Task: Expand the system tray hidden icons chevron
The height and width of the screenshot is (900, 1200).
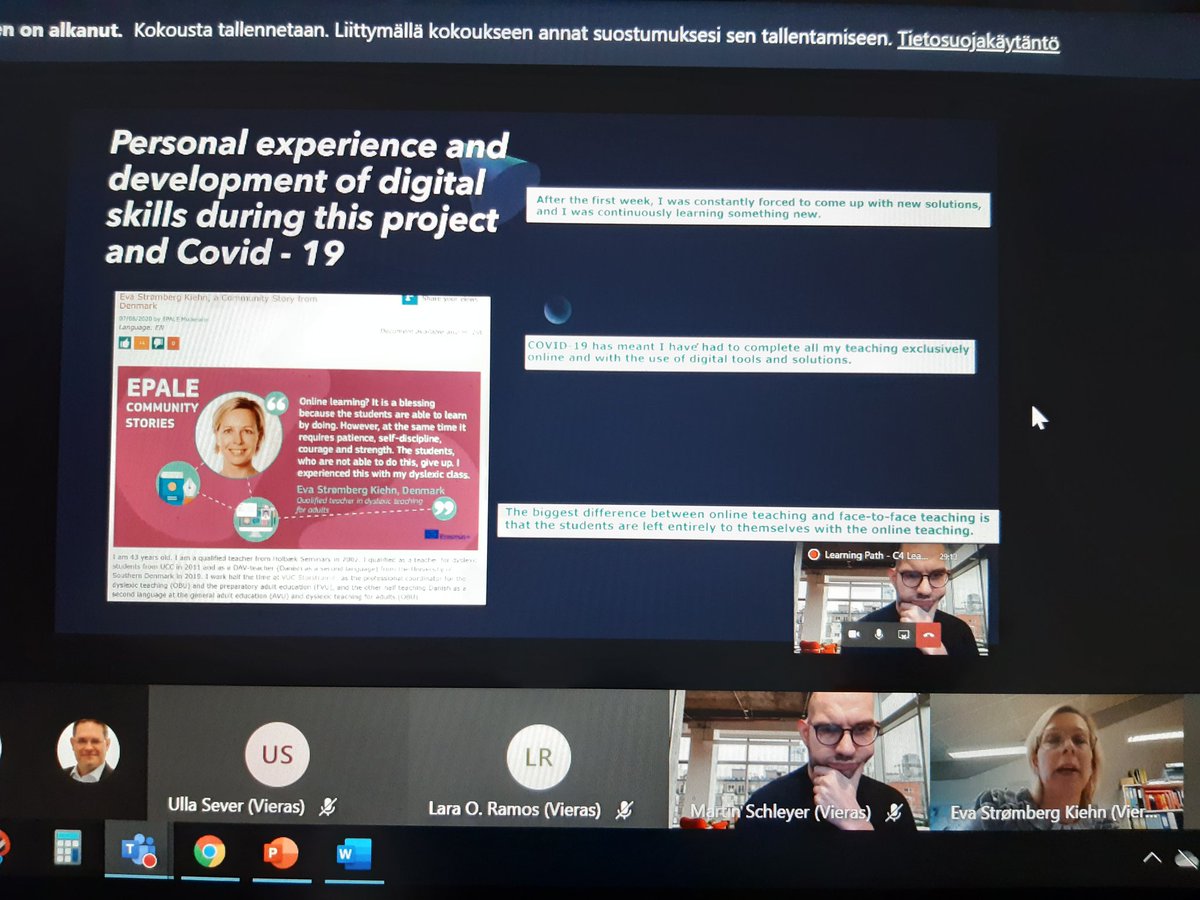Action: [x=1152, y=858]
